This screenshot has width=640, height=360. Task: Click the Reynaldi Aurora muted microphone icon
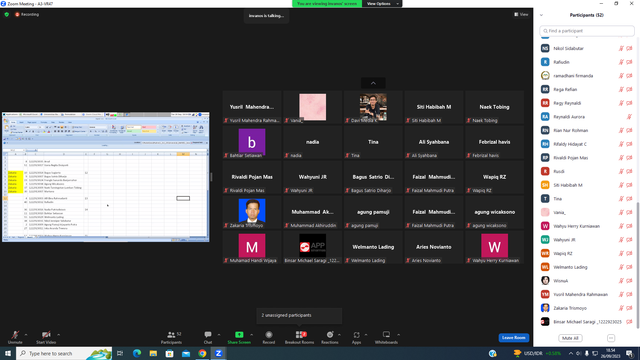tap(629, 117)
